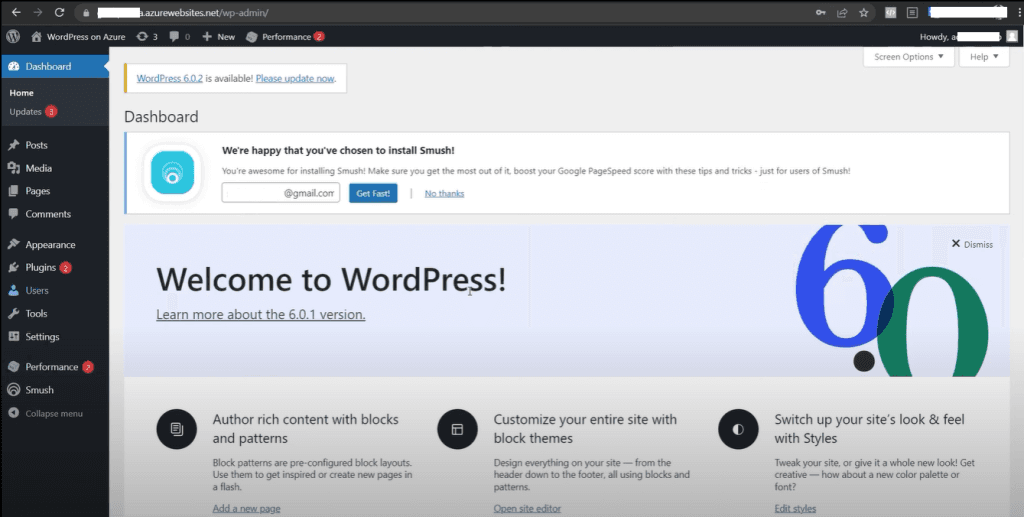Click the Styles half-circle round icon
The image size is (1024, 517).
tap(738, 429)
